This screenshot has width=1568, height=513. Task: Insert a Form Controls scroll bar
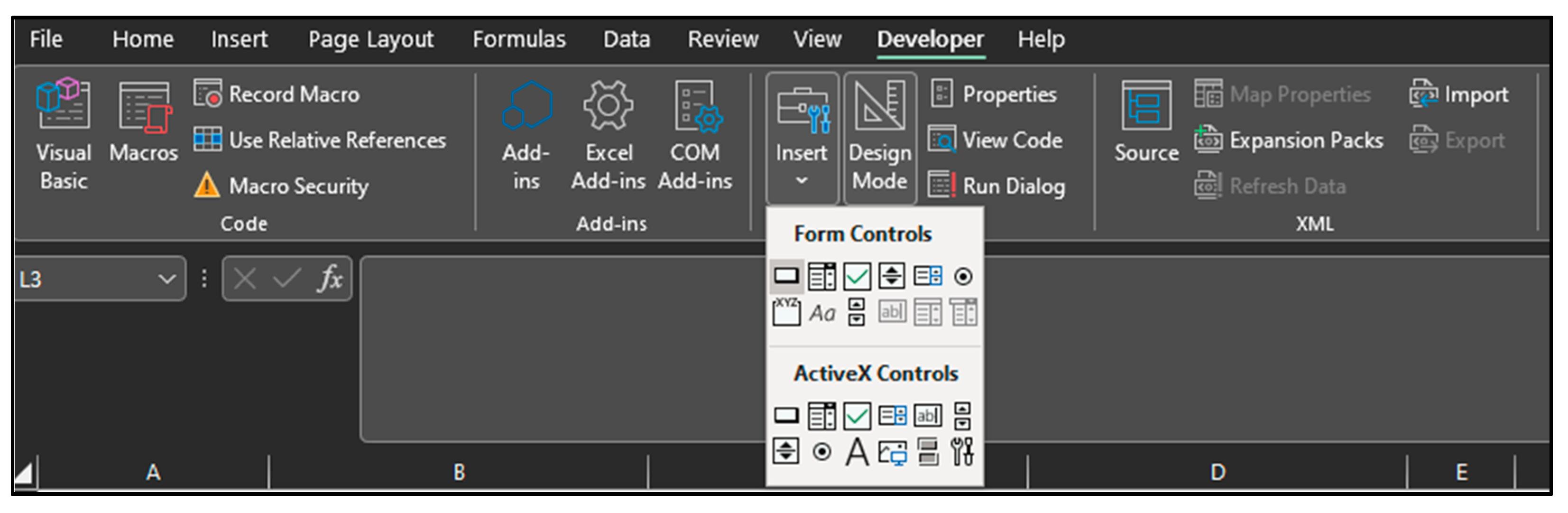pos(857,313)
